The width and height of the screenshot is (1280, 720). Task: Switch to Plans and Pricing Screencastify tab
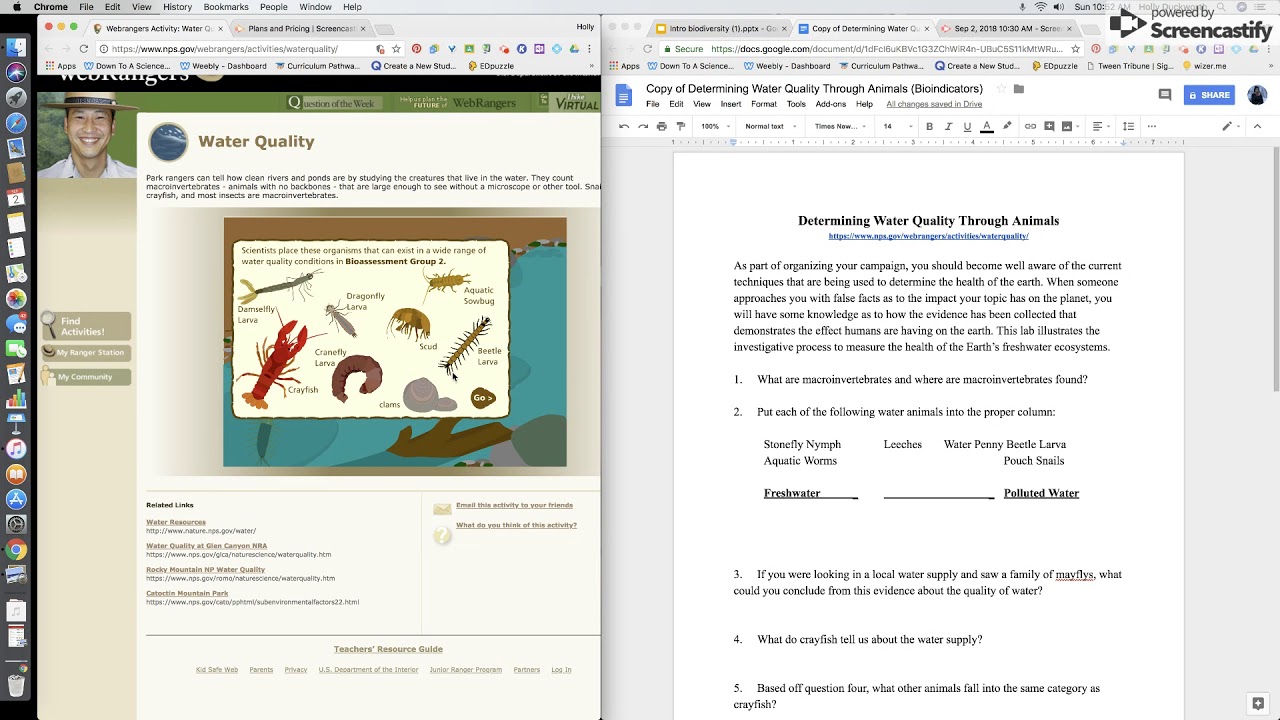[300, 29]
